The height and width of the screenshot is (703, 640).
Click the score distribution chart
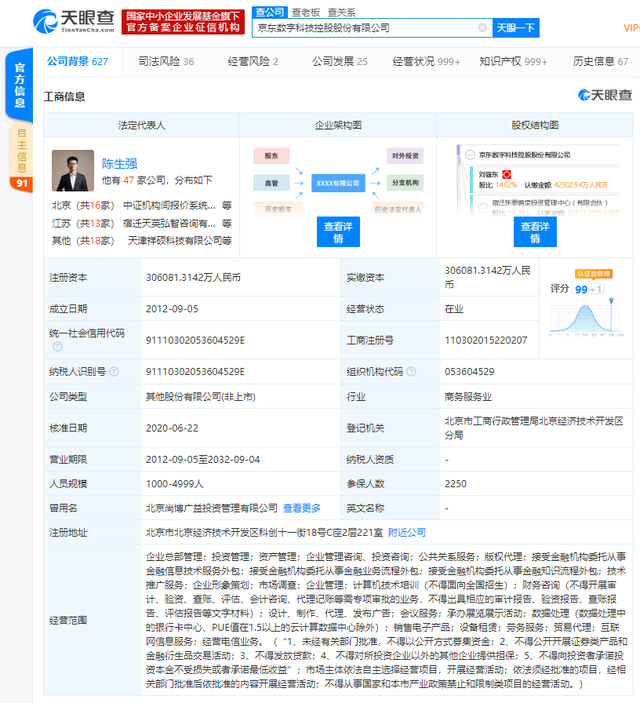pos(586,319)
